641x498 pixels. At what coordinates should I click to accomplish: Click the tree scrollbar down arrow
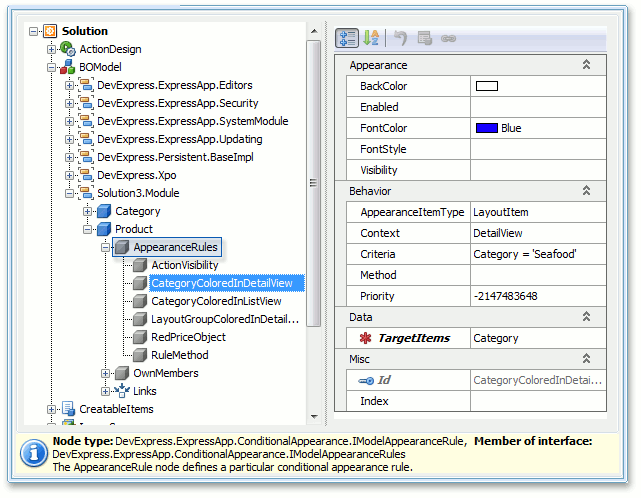click(x=314, y=417)
